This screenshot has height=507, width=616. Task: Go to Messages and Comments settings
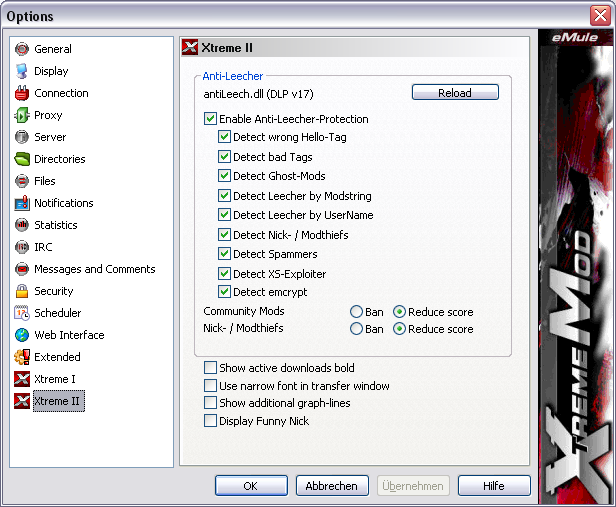click(x=95, y=269)
